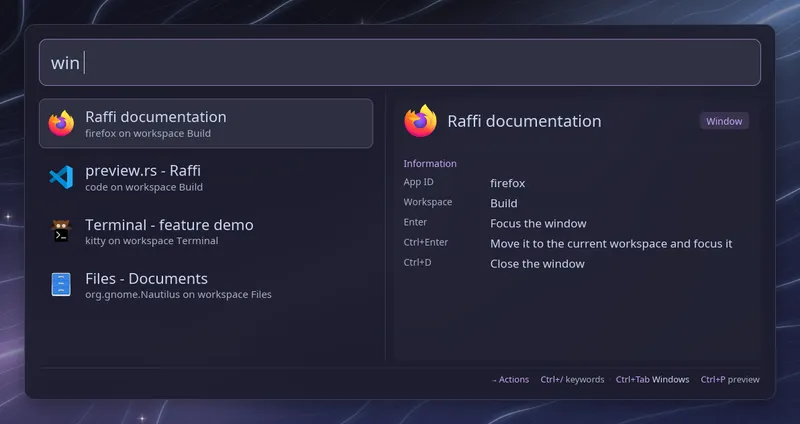800x424 pixels.
Task: Click the "Build" workspace value
Action: pos(504,203)
